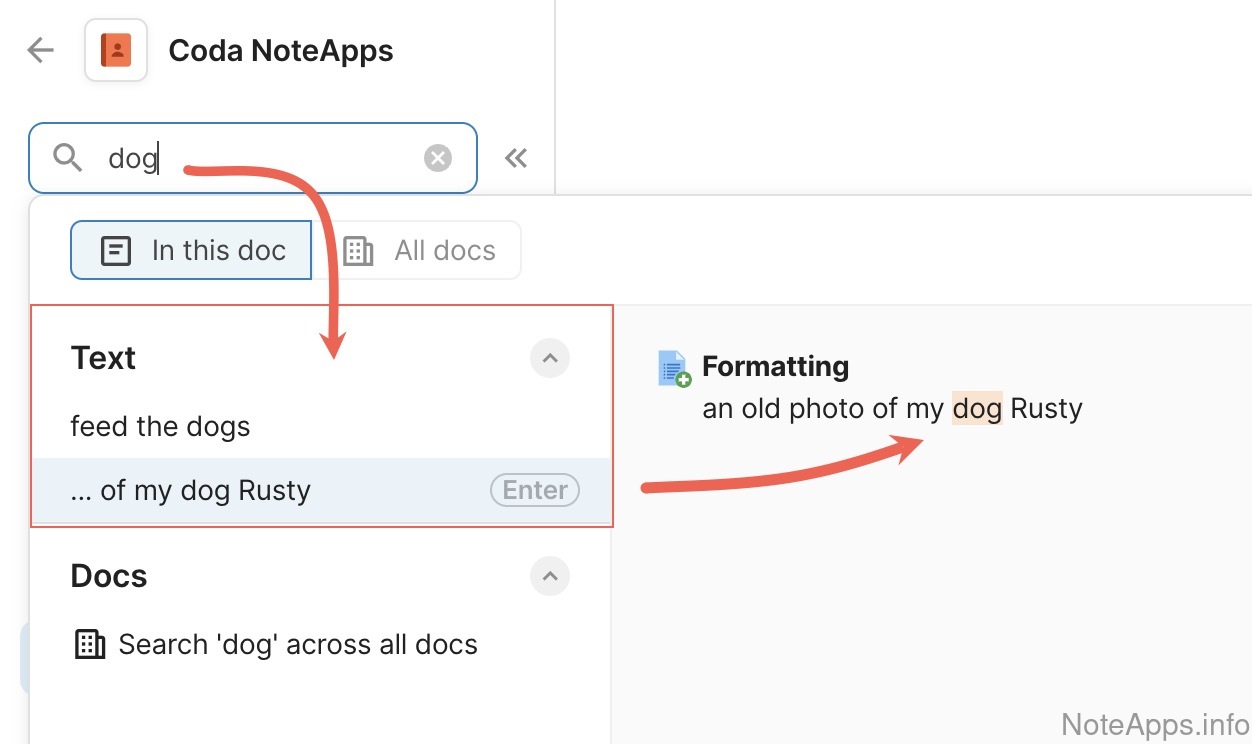Click 'Search 'dog' across all docs'
The width and height of the screenshot is (1252, 744).
click(x=298, y=645)
